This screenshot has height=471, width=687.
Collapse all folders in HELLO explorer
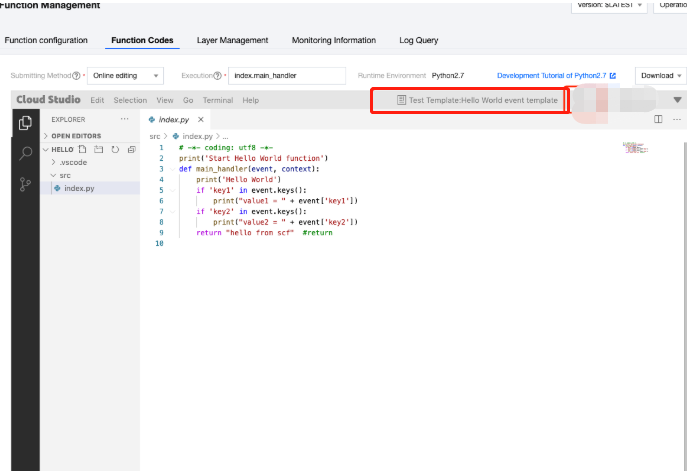pyautogui.click(x=132, y=149)
